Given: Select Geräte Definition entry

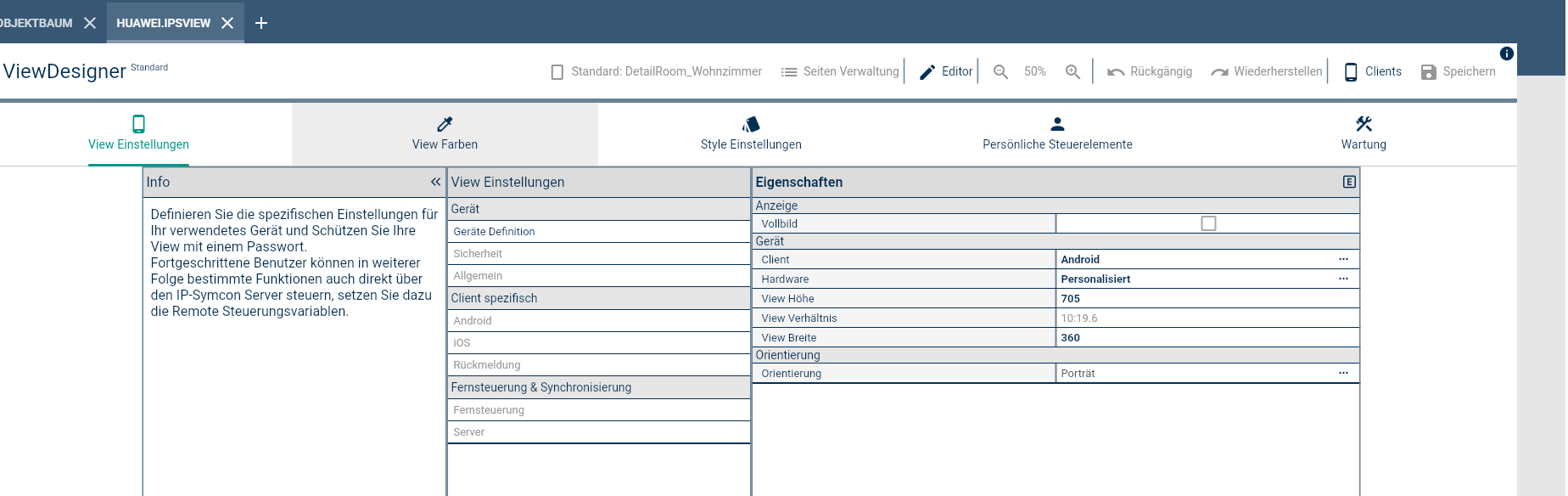Looking at the screenshot, I should [599, 232].
